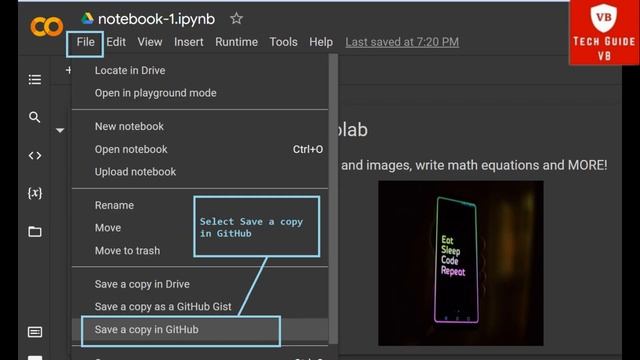Choose Move to trash
Viewport: 640px width, 360px height.
(x=127, y=251)
